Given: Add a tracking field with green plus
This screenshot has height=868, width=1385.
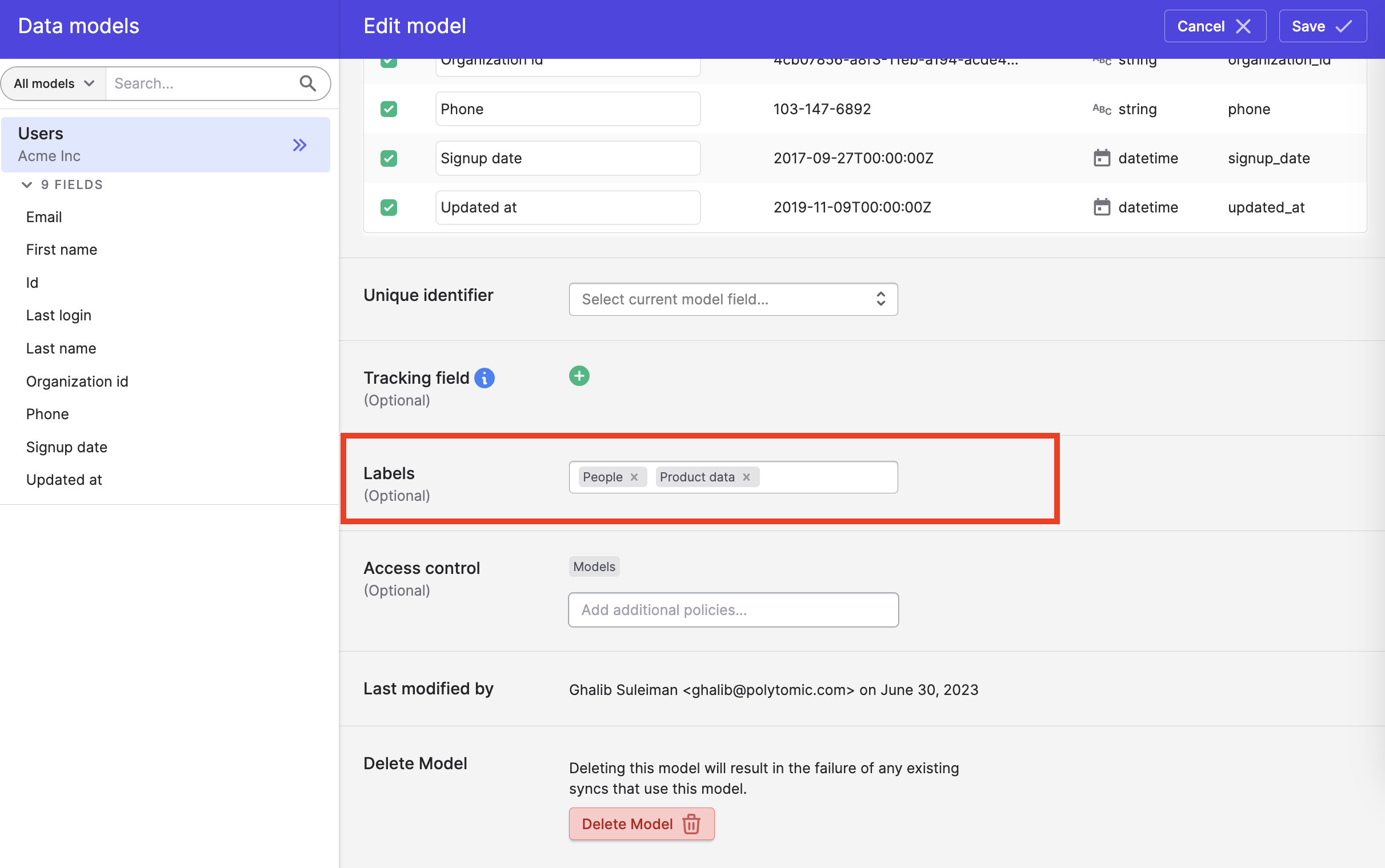Looking at the screenshot, I should click(579, 376).
